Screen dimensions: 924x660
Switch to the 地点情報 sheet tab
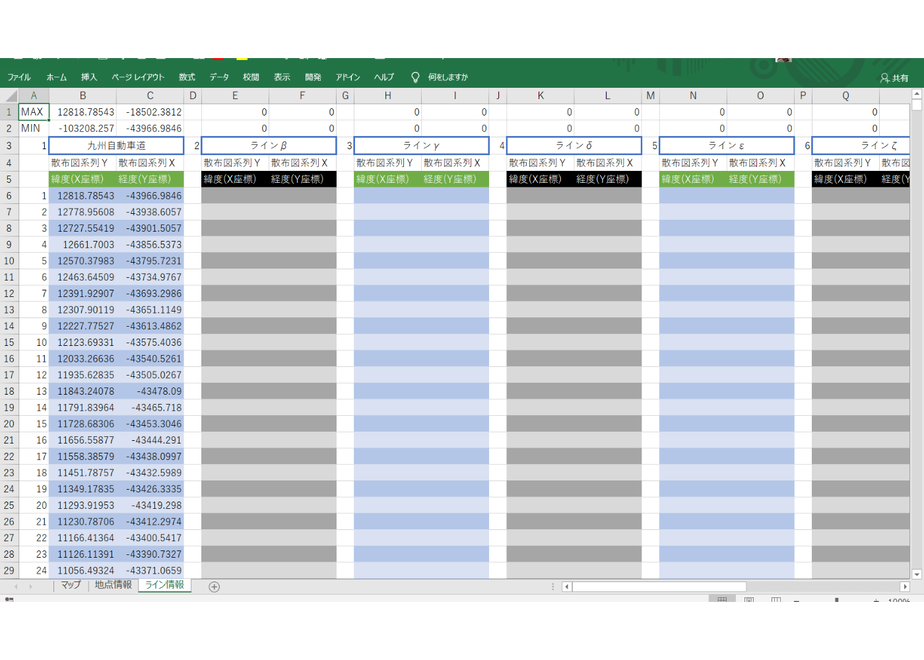coord(113,585)
